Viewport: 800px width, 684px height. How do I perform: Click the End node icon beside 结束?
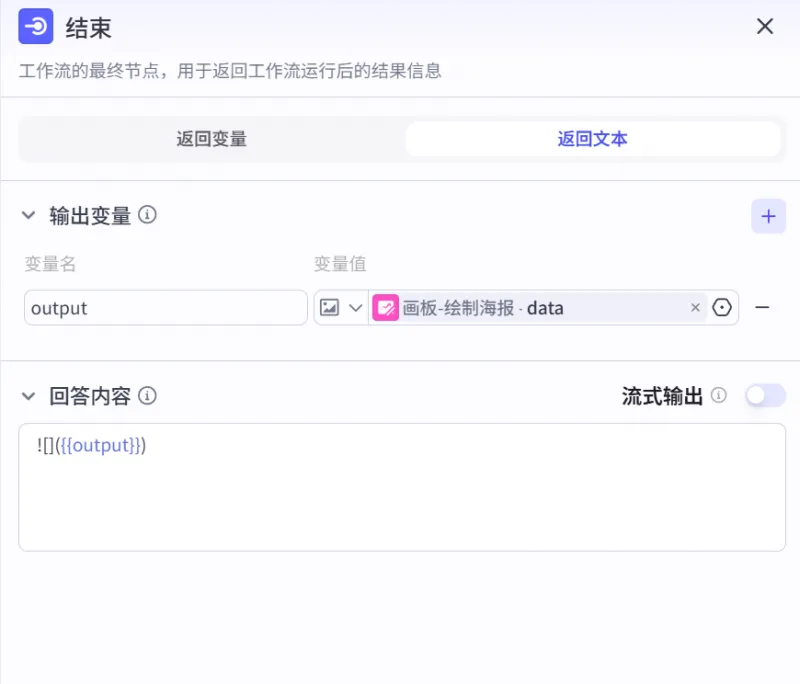pyautogui.click(x=36, y=27)
